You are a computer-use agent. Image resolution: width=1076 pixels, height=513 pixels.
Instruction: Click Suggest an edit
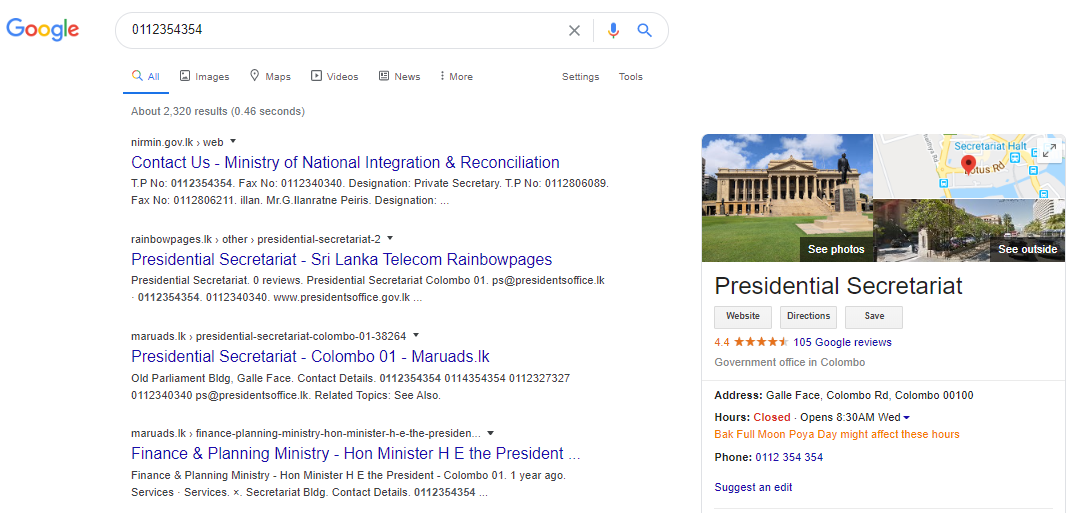(753, 488)
